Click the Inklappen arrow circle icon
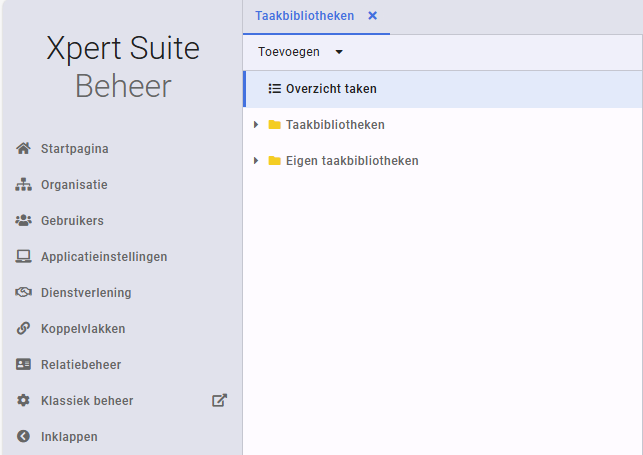The width and height of the screenshot is (643, 455). [23, 436]
